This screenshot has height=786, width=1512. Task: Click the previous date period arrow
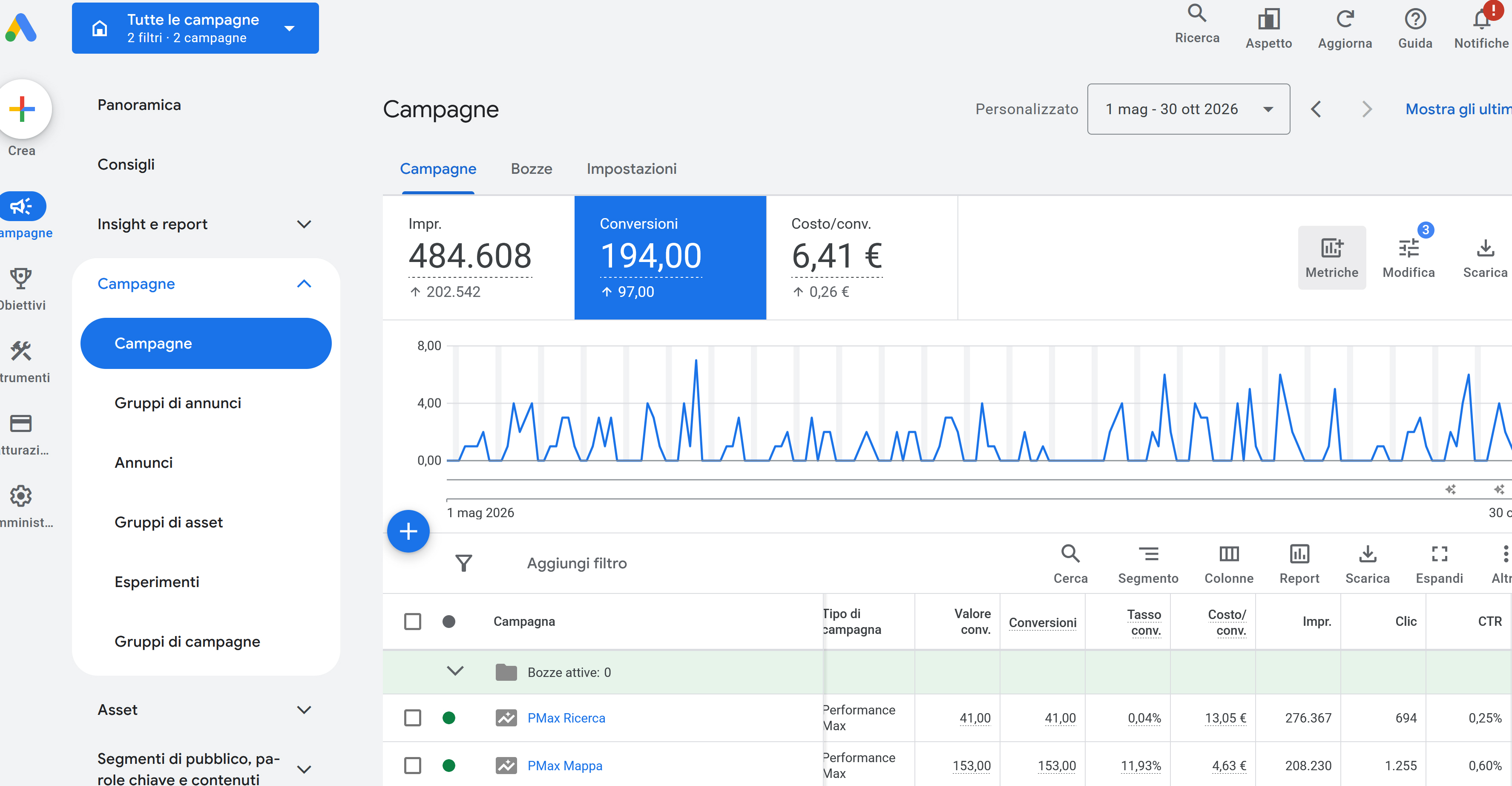(x=1316, y=109)
